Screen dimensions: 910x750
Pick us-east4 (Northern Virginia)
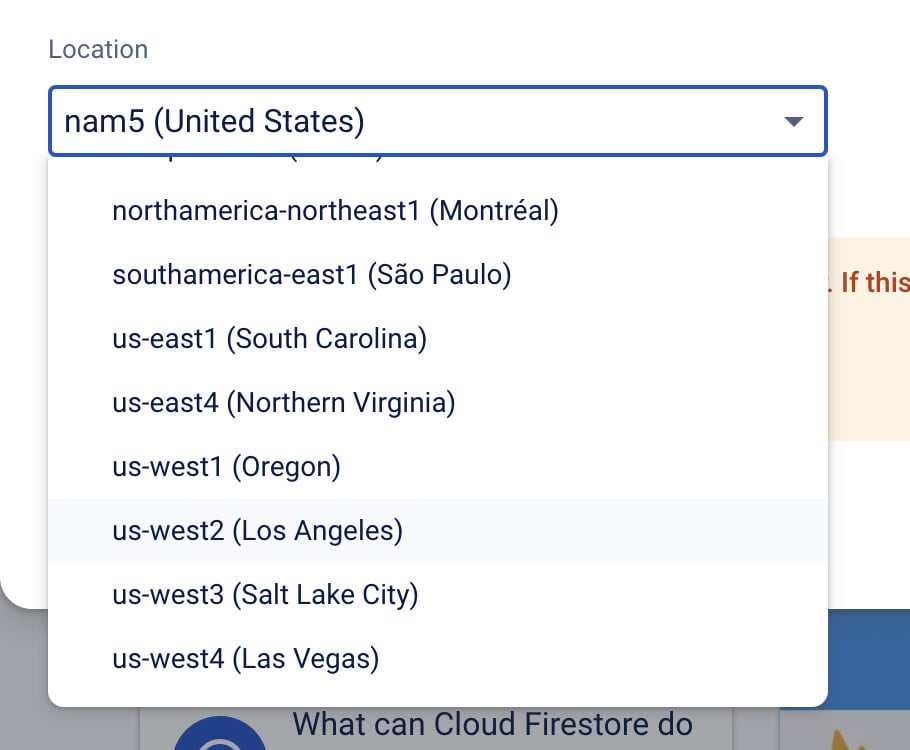(x=438, y=402)
